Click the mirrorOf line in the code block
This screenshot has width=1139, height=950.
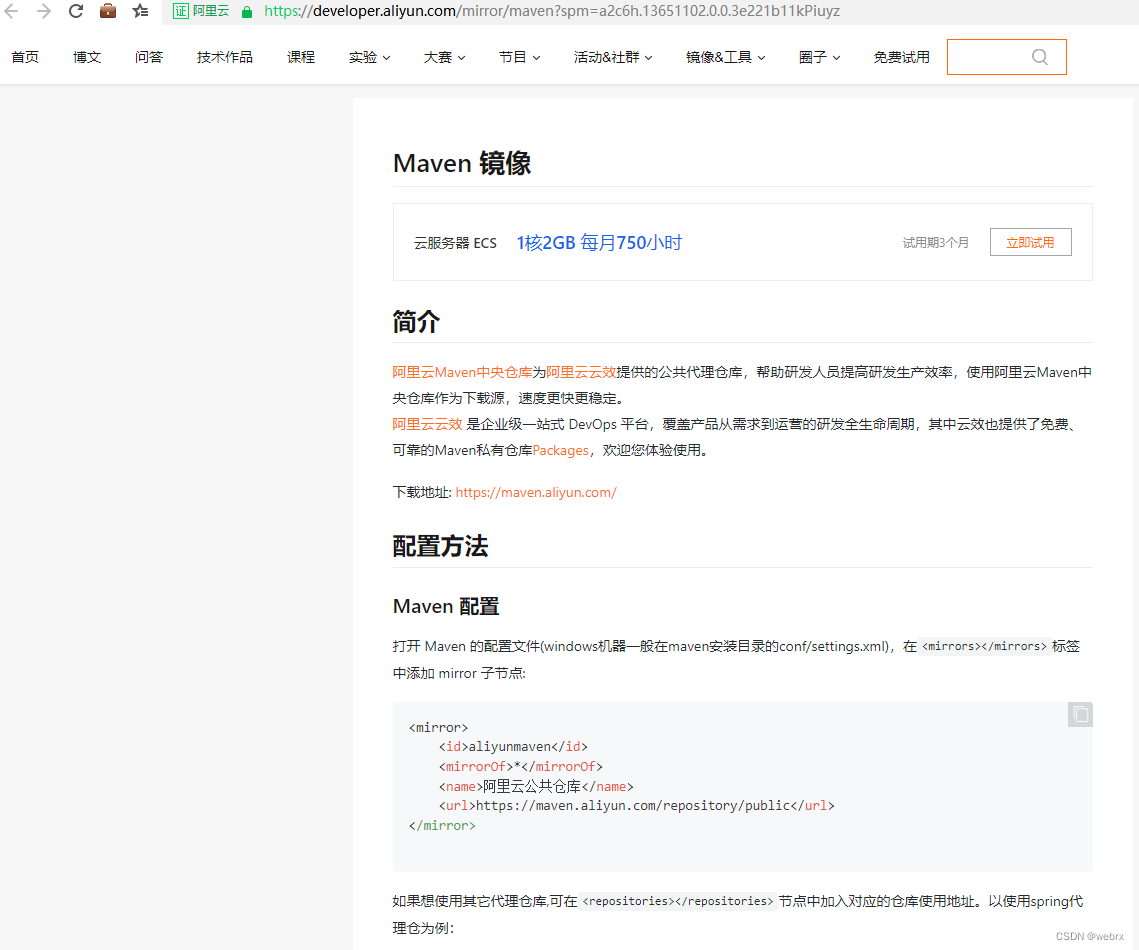[x=521, y=766]
